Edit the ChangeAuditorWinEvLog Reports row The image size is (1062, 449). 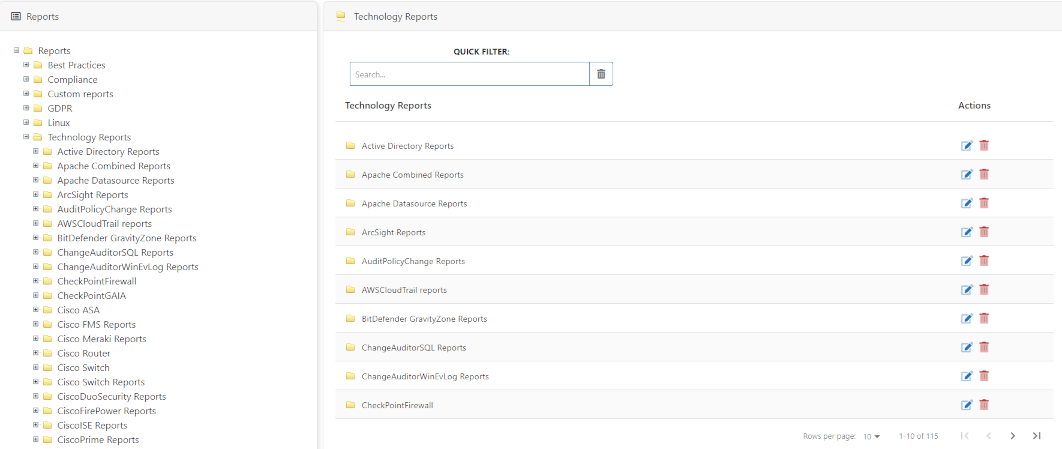coord(967,376)
